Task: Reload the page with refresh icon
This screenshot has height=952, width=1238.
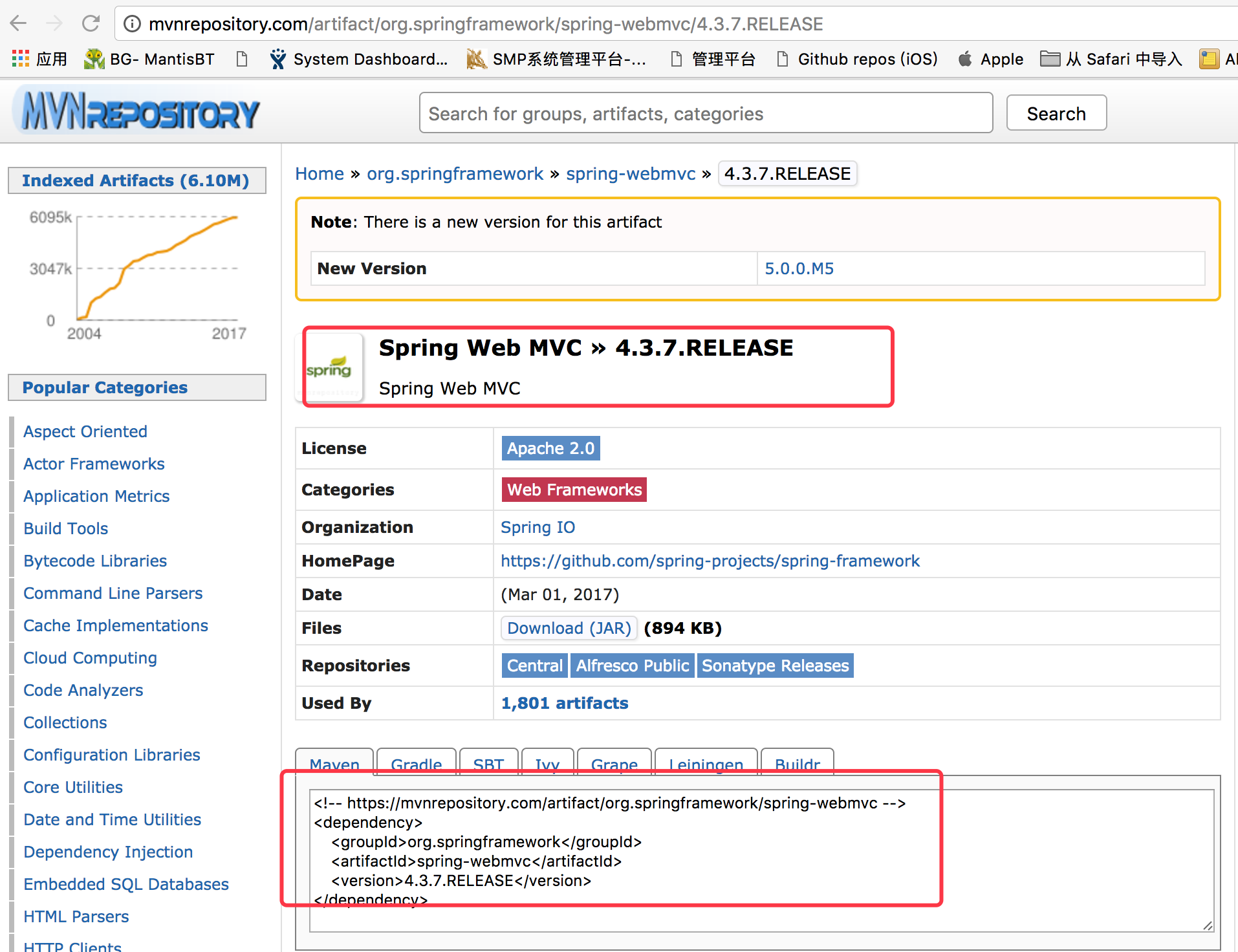Action: pos(91,24)
